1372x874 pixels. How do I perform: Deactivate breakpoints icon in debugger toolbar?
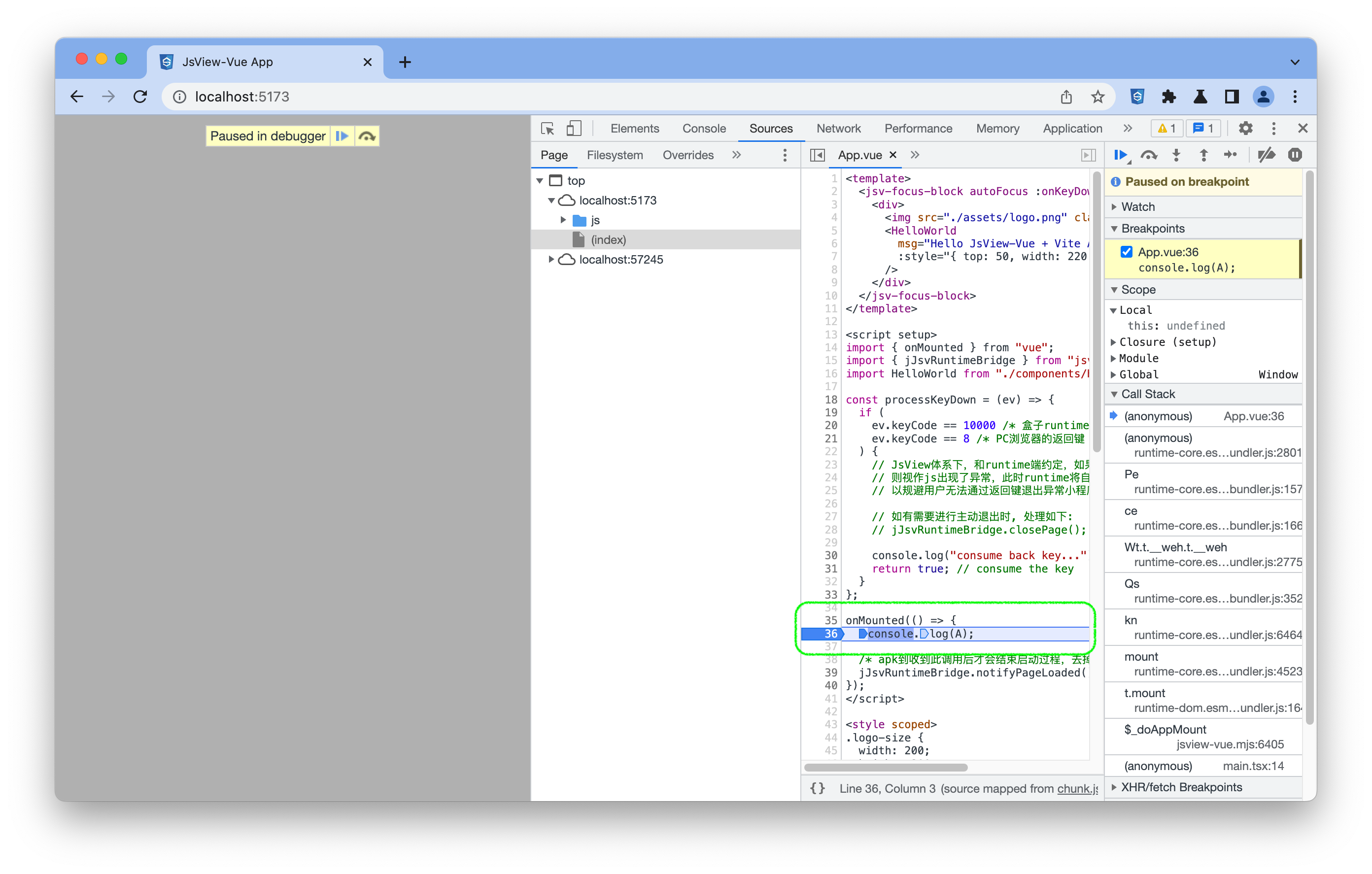click(x=1266, y=155)
